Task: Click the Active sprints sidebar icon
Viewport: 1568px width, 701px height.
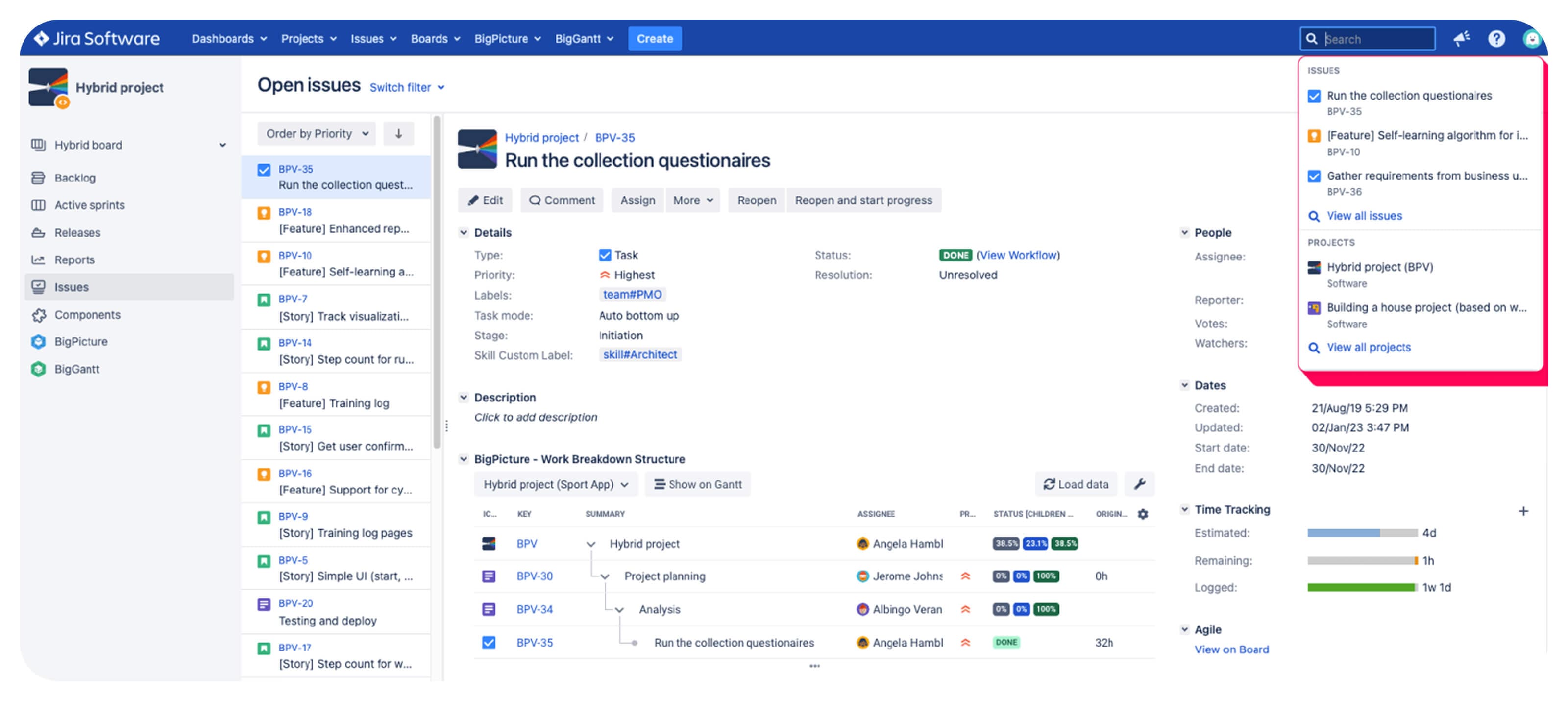Action: [x=38, y=205]
